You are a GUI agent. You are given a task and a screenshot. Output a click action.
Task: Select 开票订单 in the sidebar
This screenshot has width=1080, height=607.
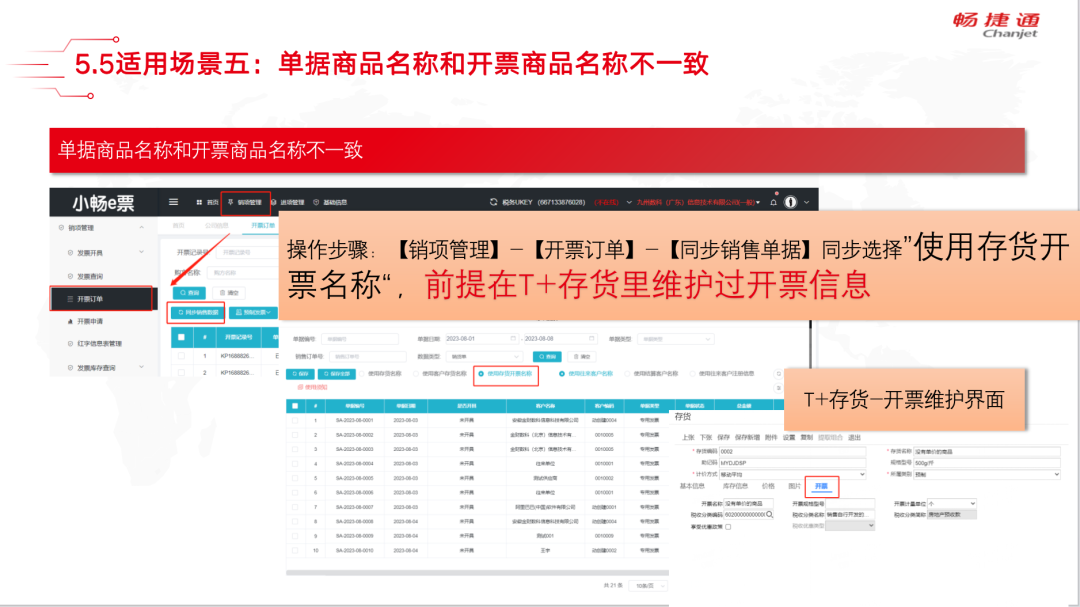pyautogui.click(x=101, y=299)
